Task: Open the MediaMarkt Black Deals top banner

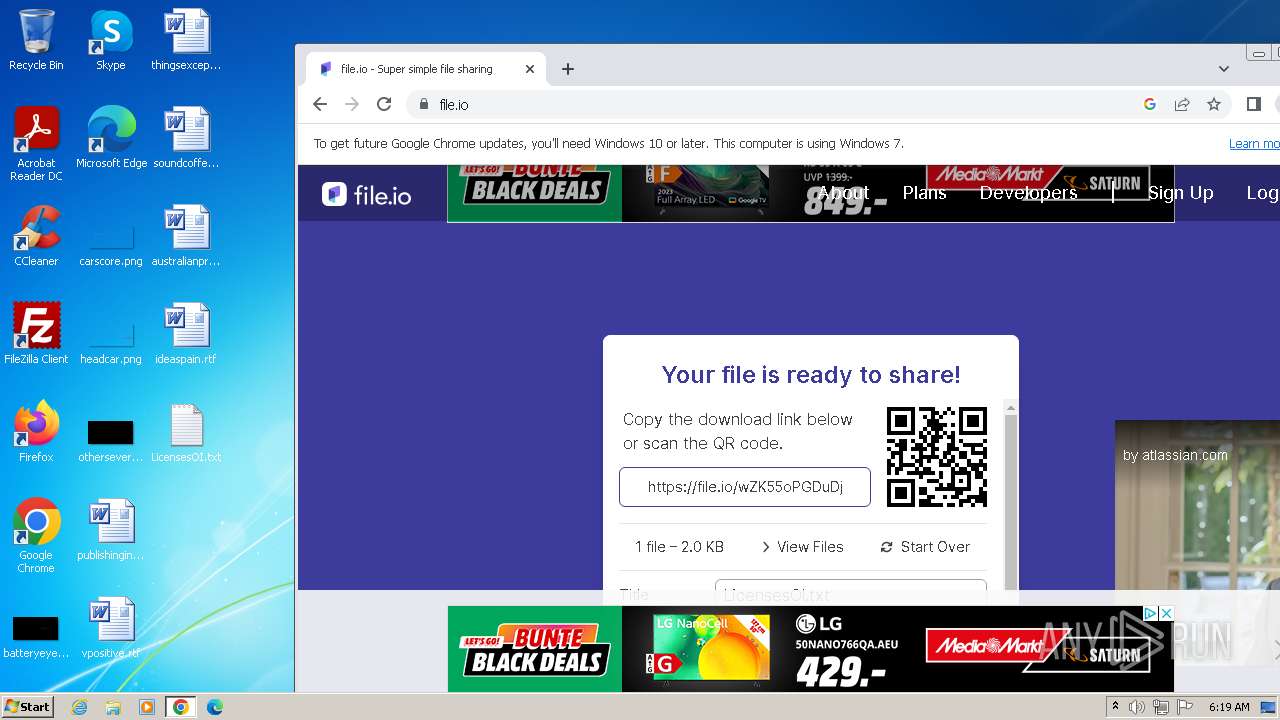Action: [x=810, y=193]
